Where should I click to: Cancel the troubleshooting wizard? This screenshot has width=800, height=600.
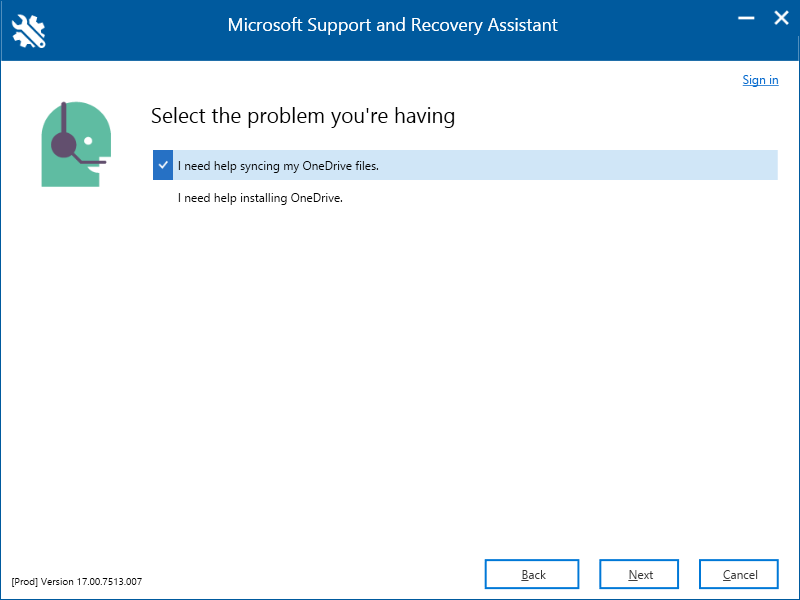[739, 574]
